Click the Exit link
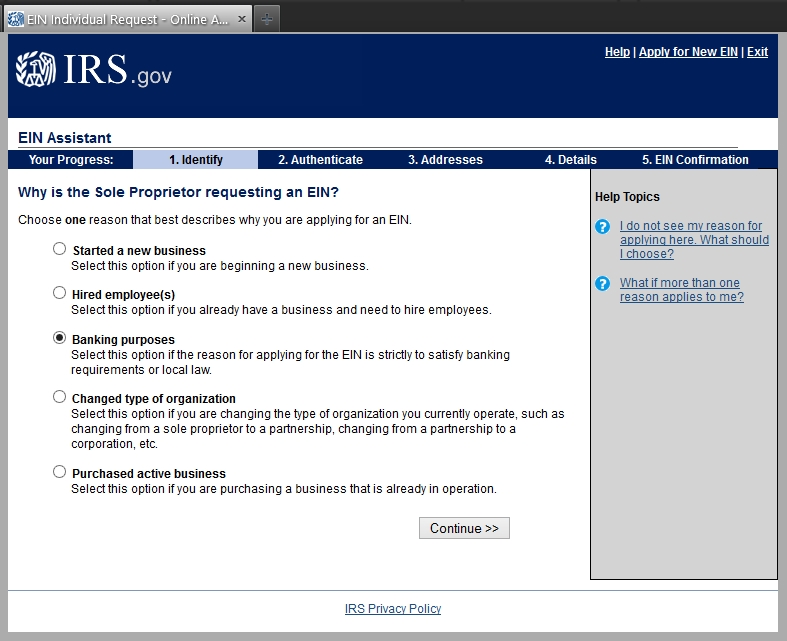Image resolution: width=787 pixels, height=641 pixels. tap(757, 52)
